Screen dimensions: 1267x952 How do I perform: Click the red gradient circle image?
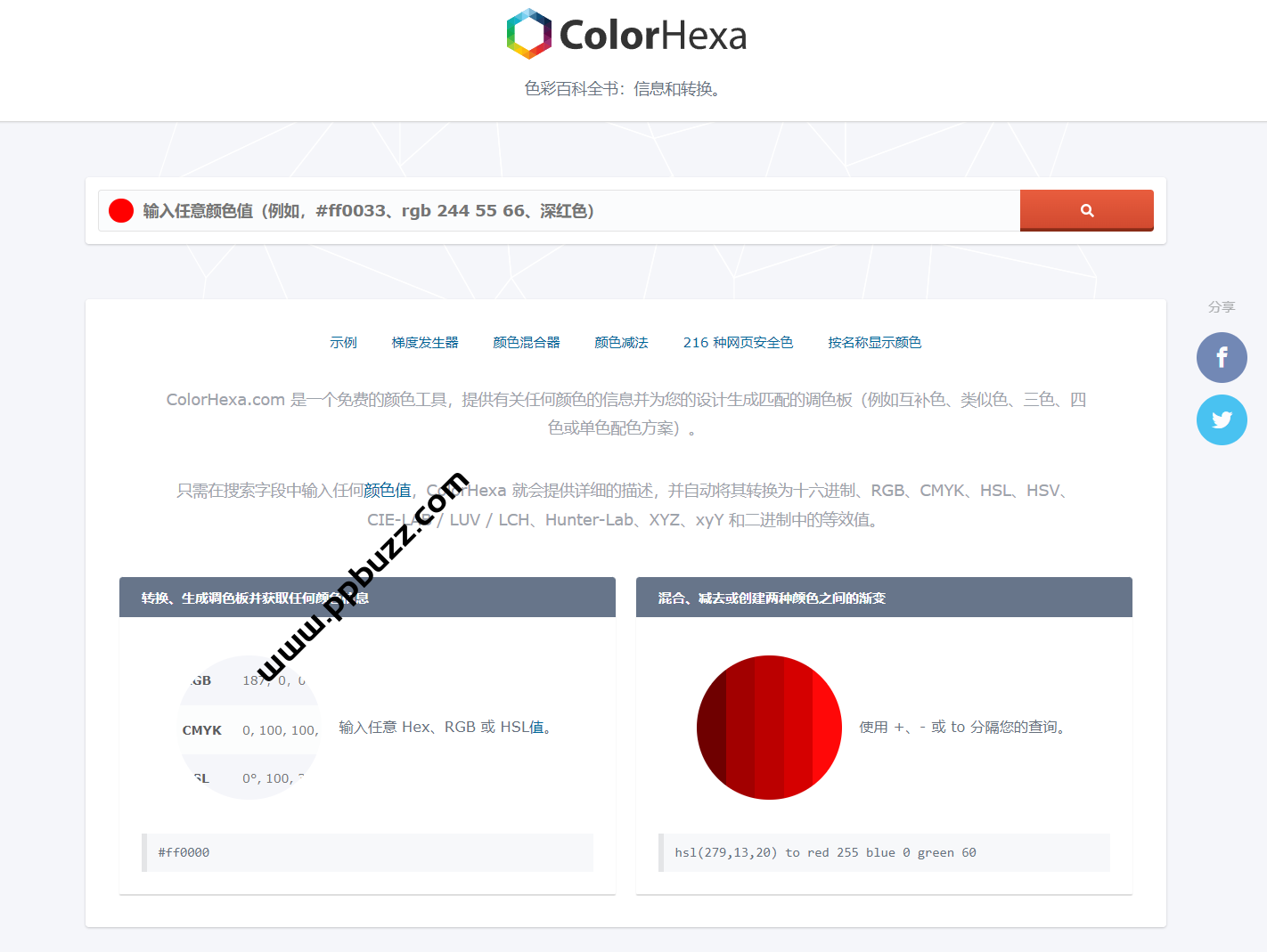pos(769,728)
